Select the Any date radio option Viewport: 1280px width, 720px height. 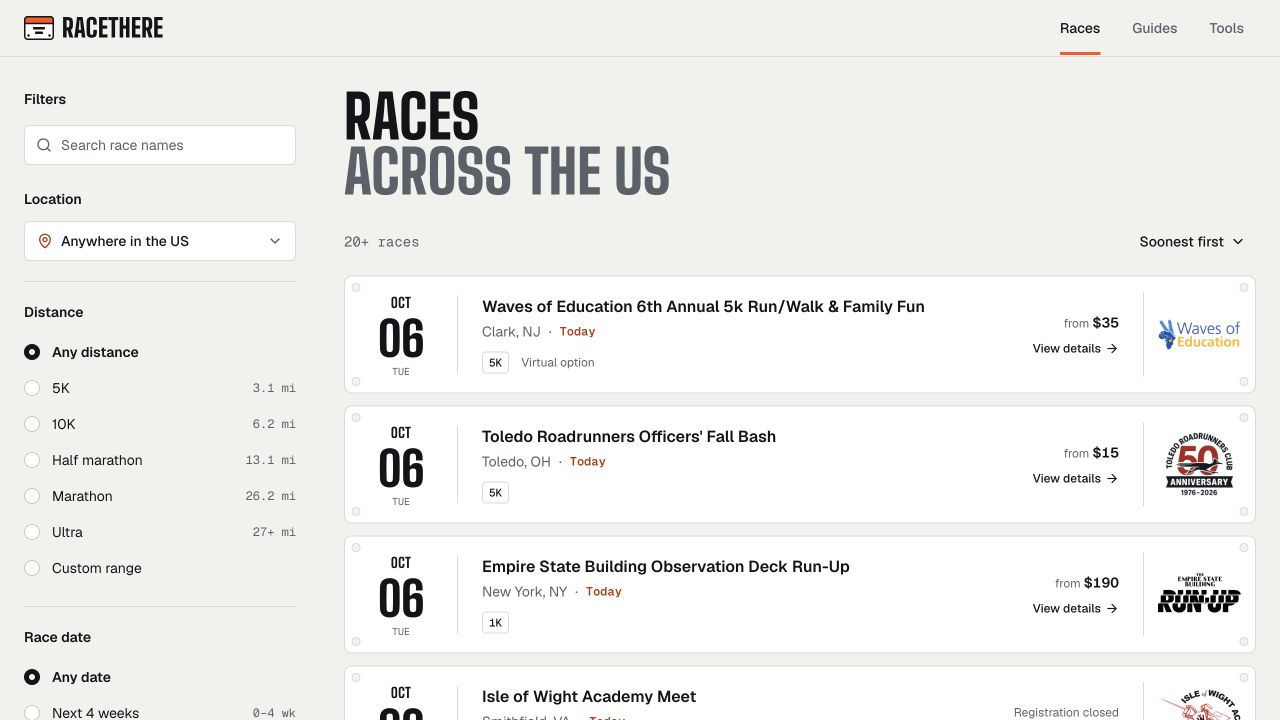coord(32,677)
